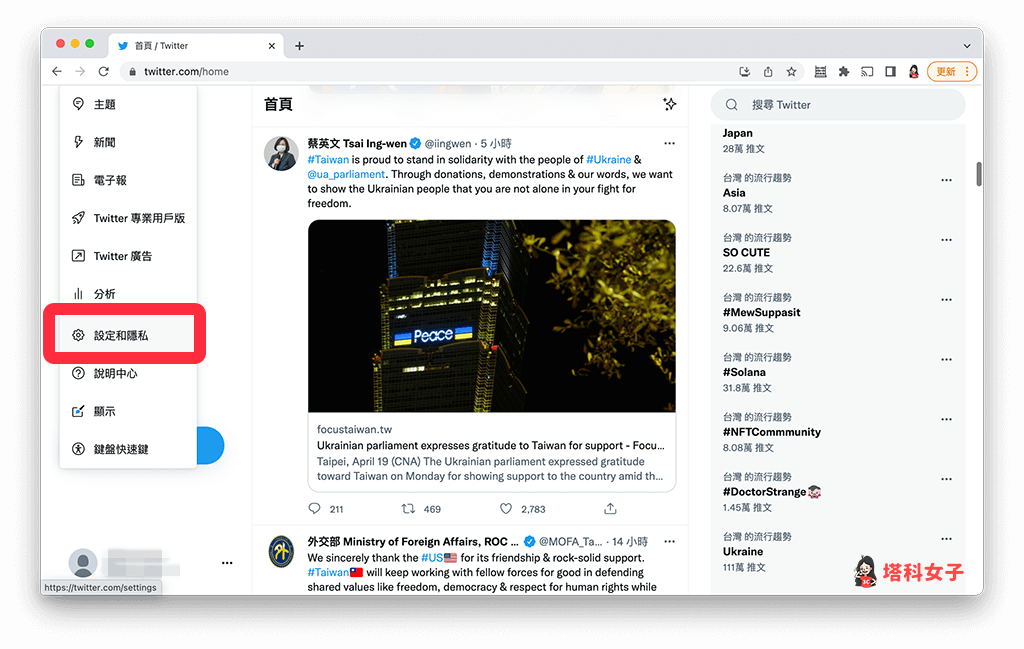Open a new tab with plus button
Viewport: 1024px width, 649px height.
[x=299, y=46]
